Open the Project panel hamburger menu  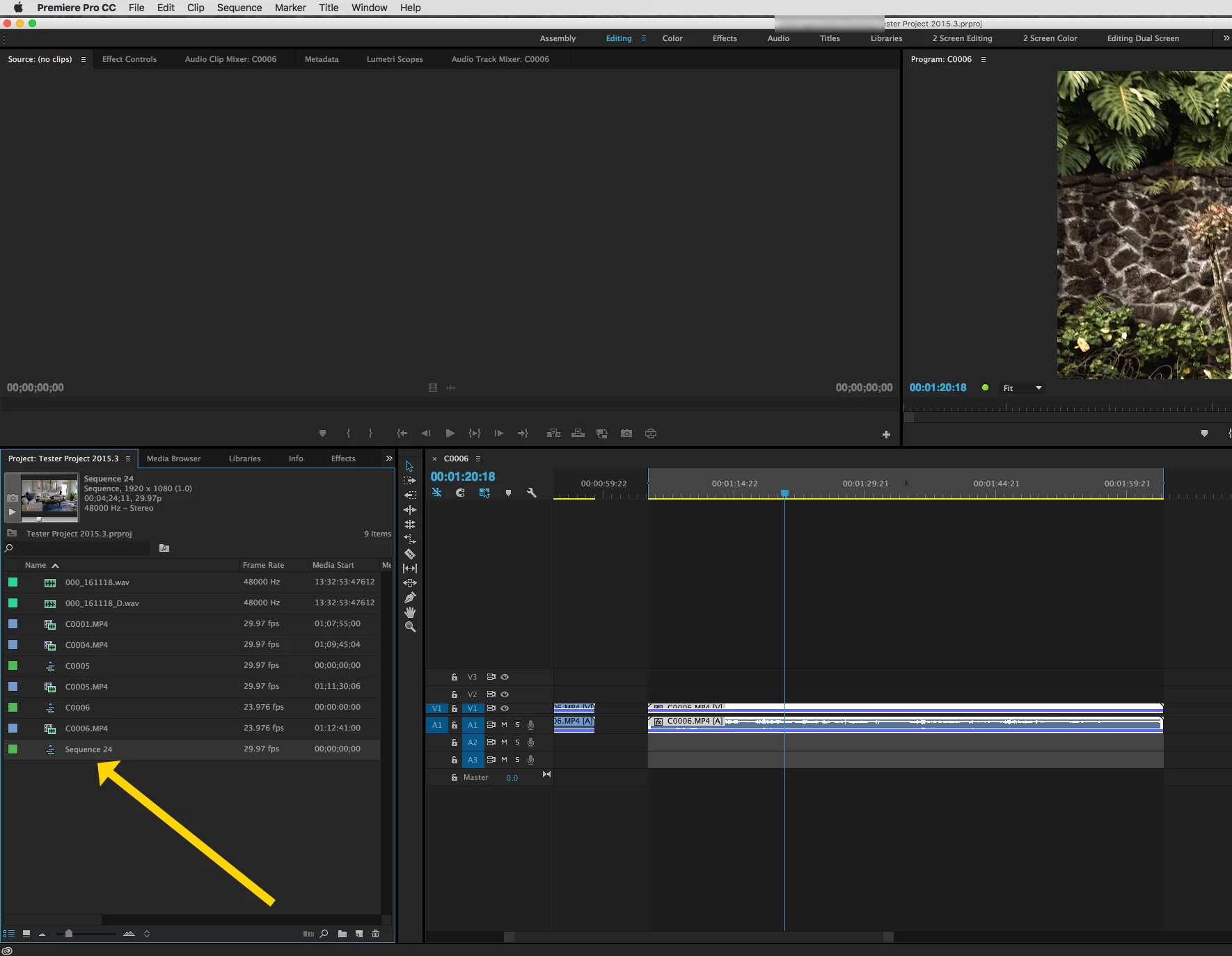tap(128, 459)
